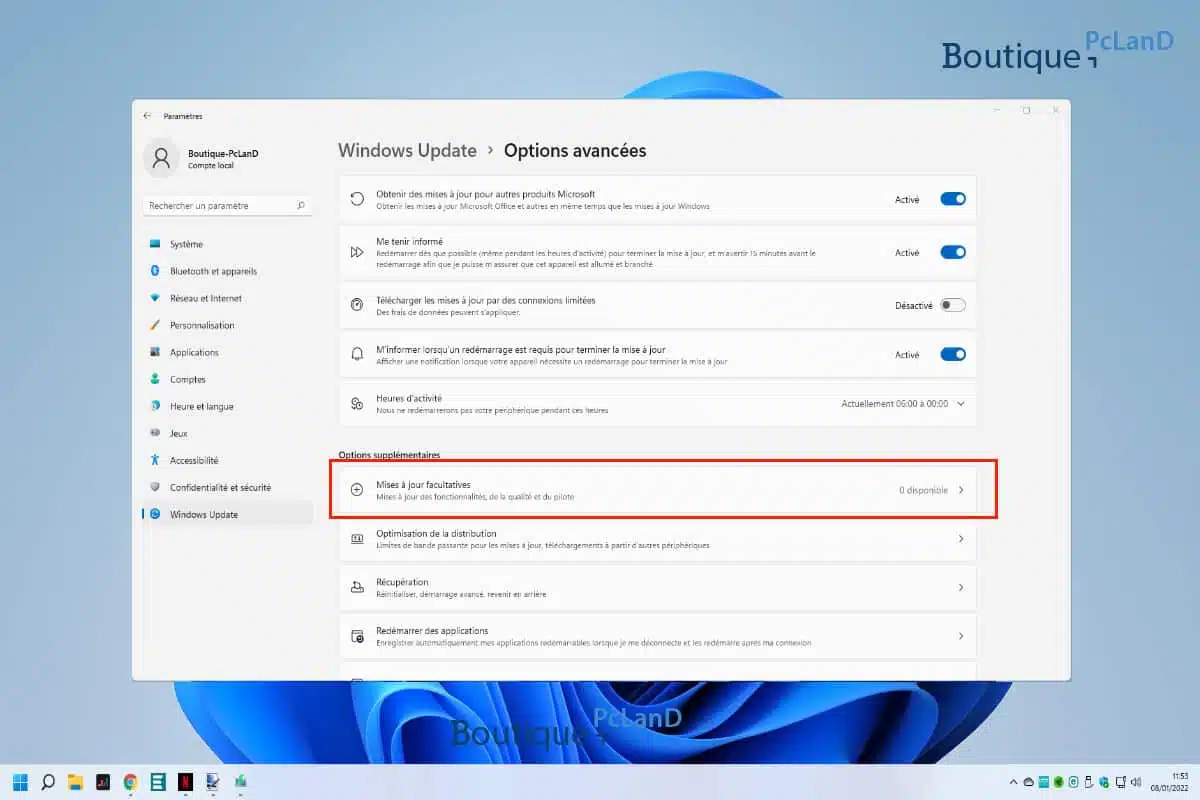Enable downloads over metered connections

953,305
